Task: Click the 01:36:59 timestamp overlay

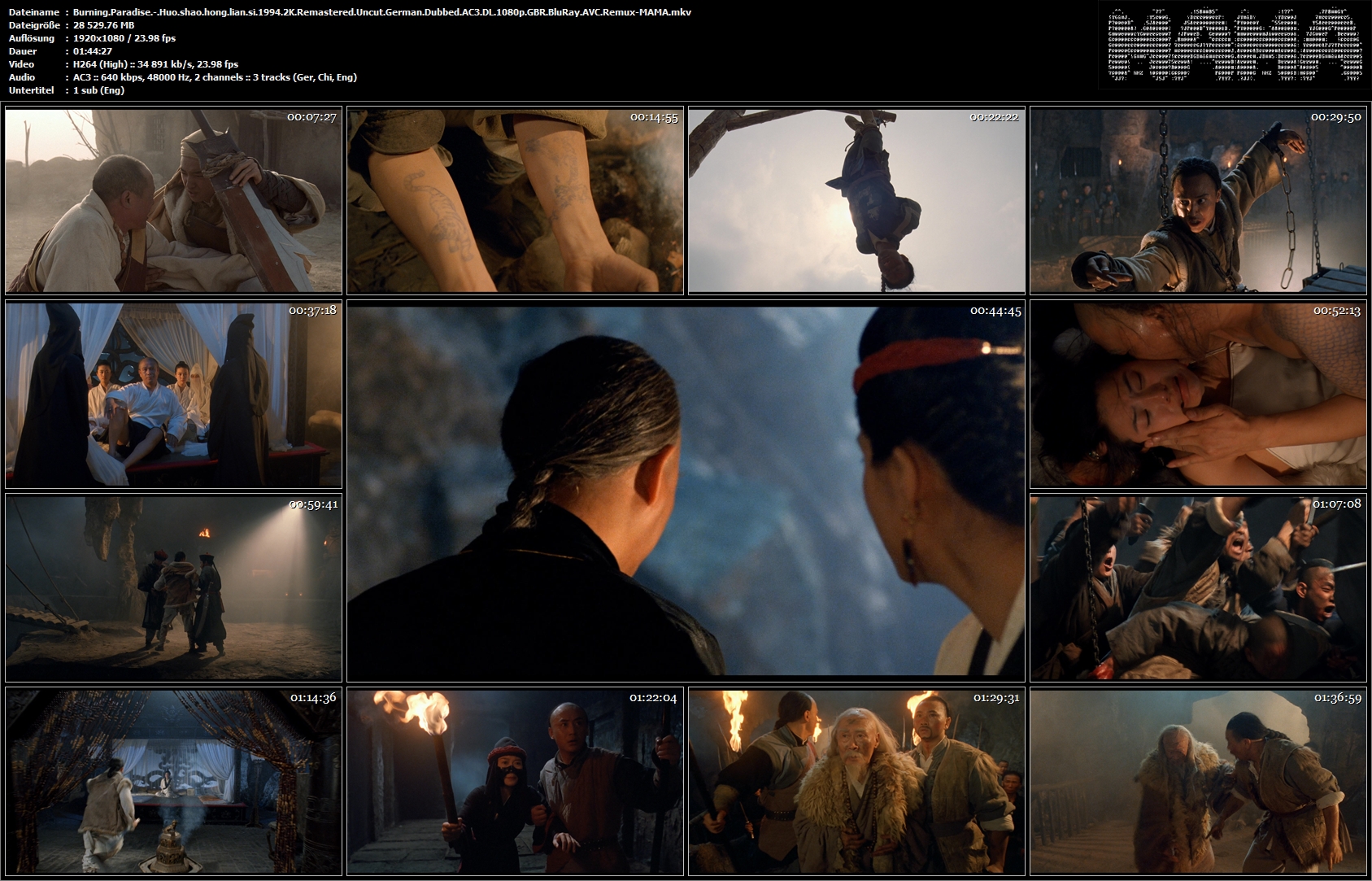Action: (x=1337, y=698)
